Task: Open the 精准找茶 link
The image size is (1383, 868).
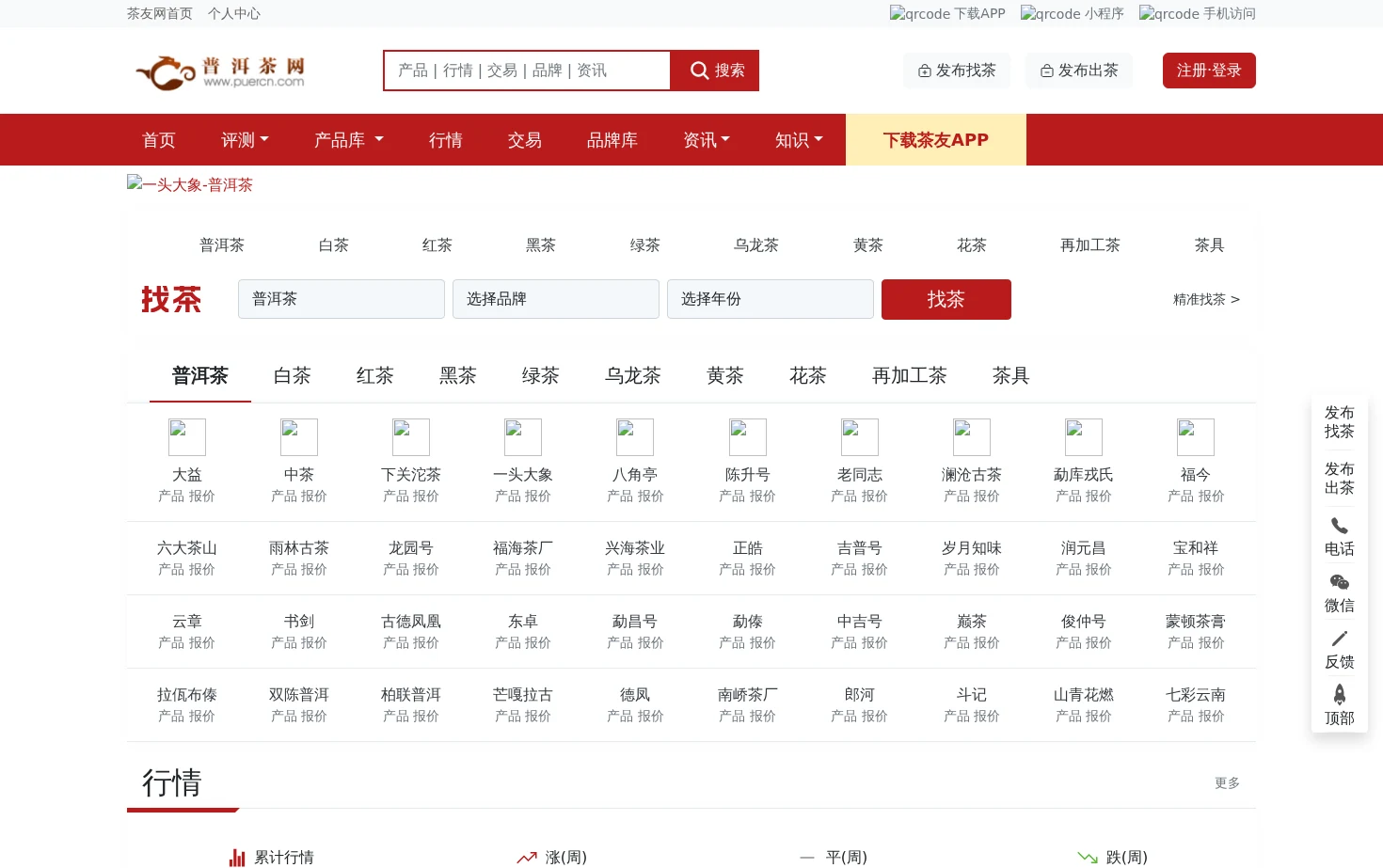Action: click(x=1206, y=299)
